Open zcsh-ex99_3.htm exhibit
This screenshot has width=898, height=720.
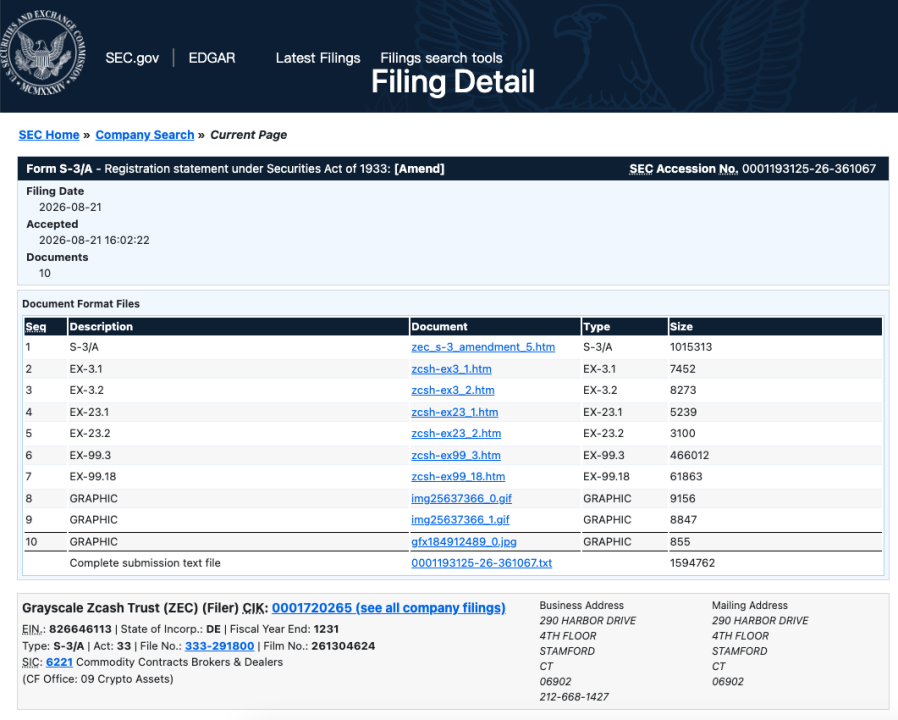[456, 455]
